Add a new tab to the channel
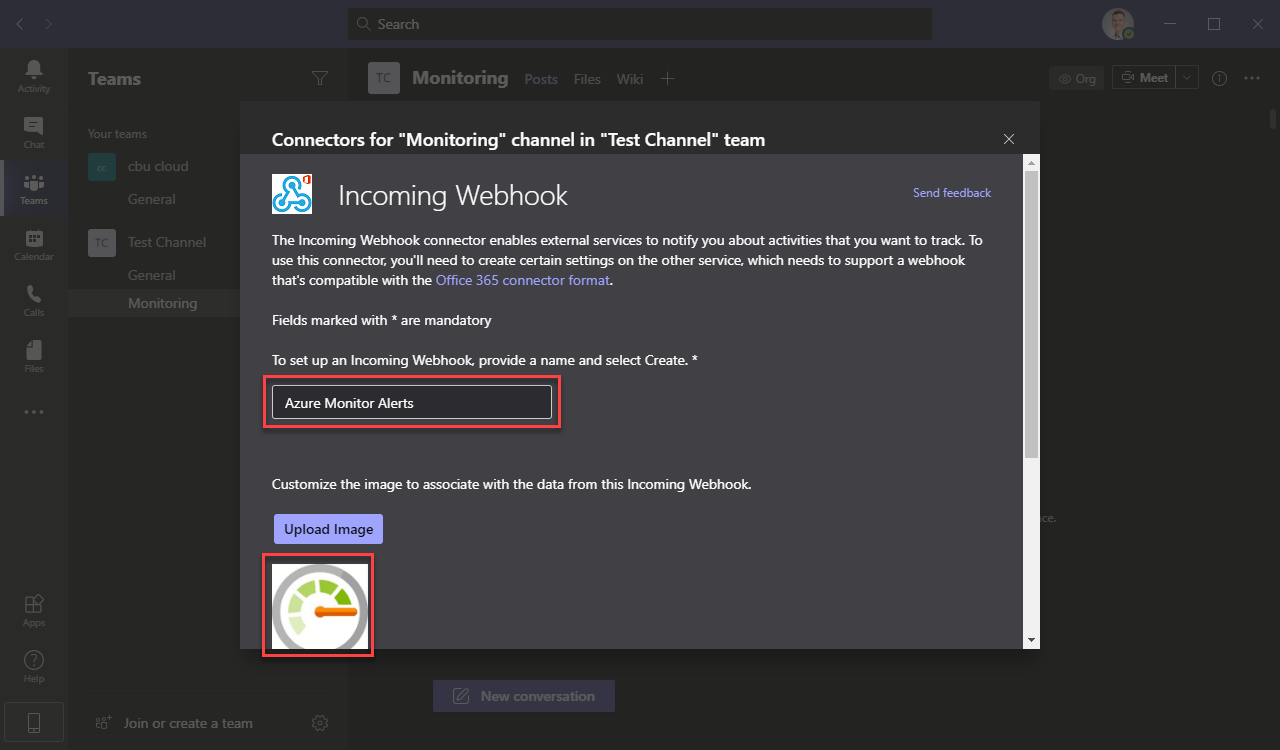The image size is (1280, 750). pyautogui.click(x=669, y=79)
